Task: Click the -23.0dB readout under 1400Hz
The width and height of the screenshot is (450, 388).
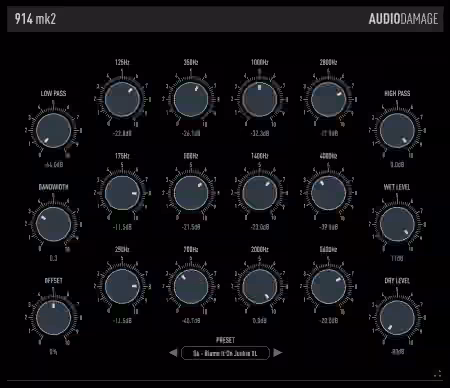Action: point(260,227)
